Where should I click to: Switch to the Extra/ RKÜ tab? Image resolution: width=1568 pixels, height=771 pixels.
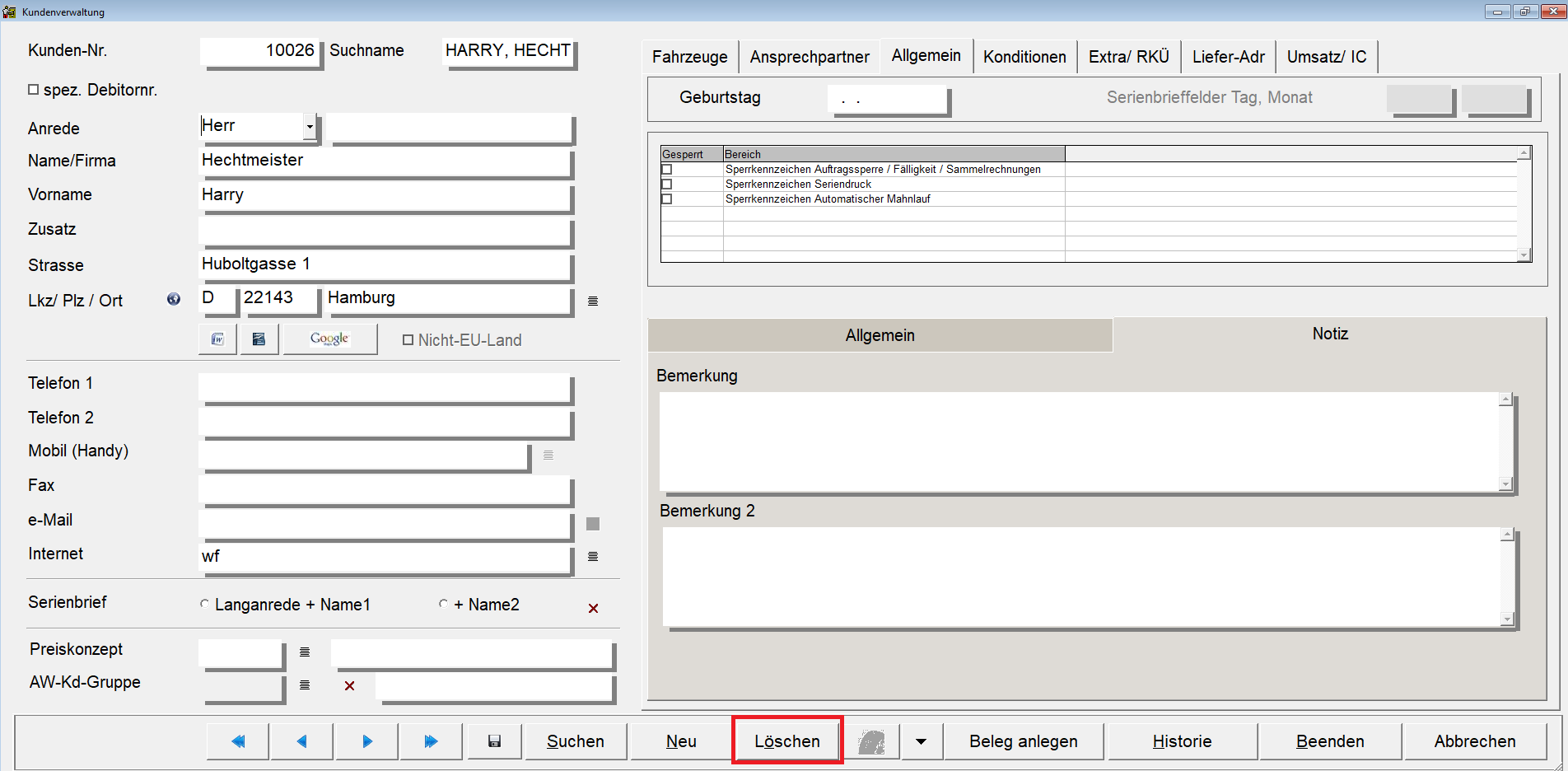(1128, 57)
